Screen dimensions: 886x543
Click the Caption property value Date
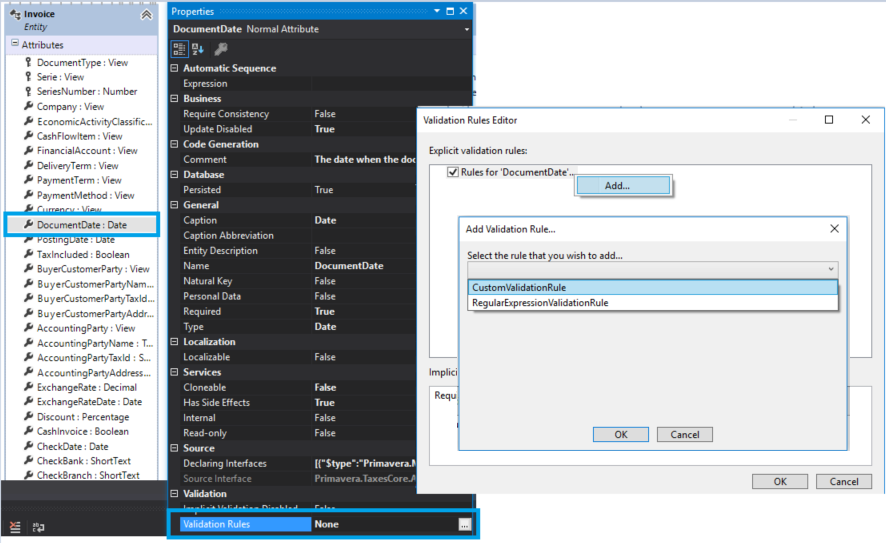(325, 220)
